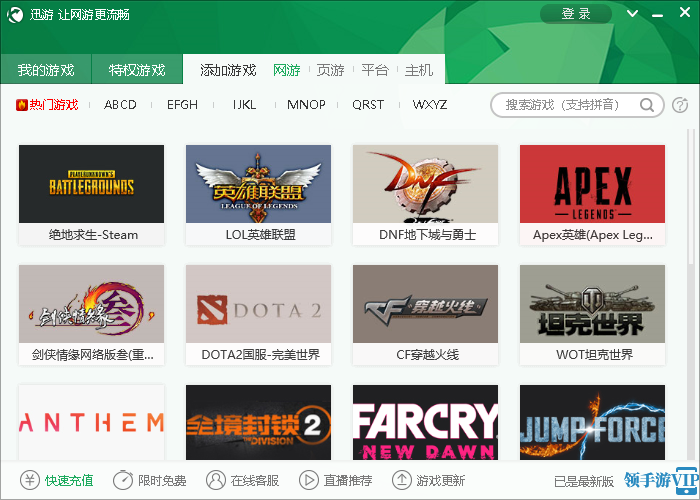Viewport: 700px width, 500px height.
Task: Select the 剑侠情缘叁 game thumbnail
Action: 92,304
